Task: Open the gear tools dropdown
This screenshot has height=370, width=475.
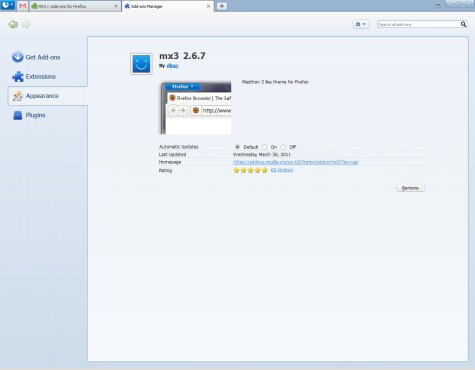Action: [361, 24]
